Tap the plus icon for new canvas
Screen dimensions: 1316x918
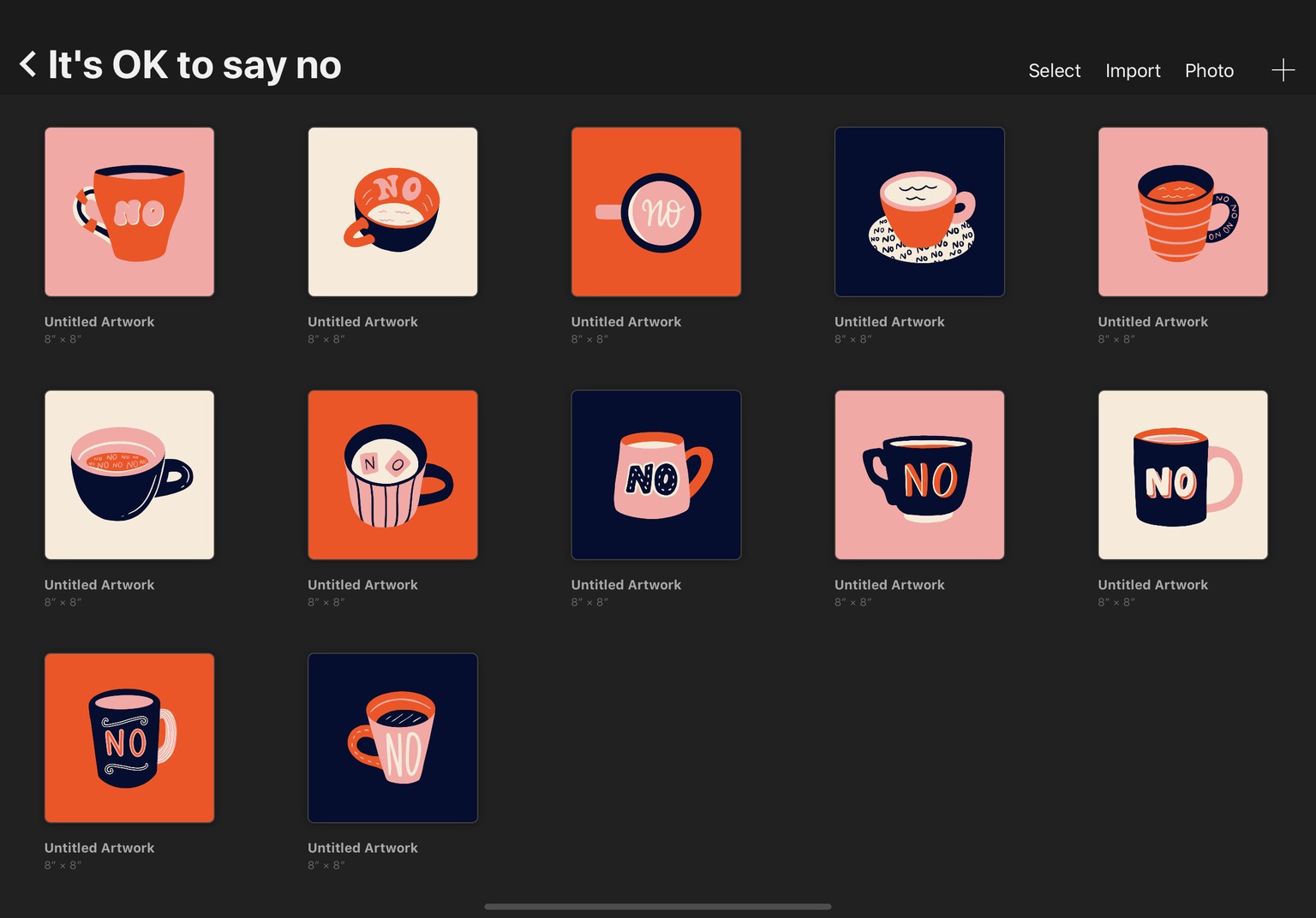click(x=1283, y=70)
